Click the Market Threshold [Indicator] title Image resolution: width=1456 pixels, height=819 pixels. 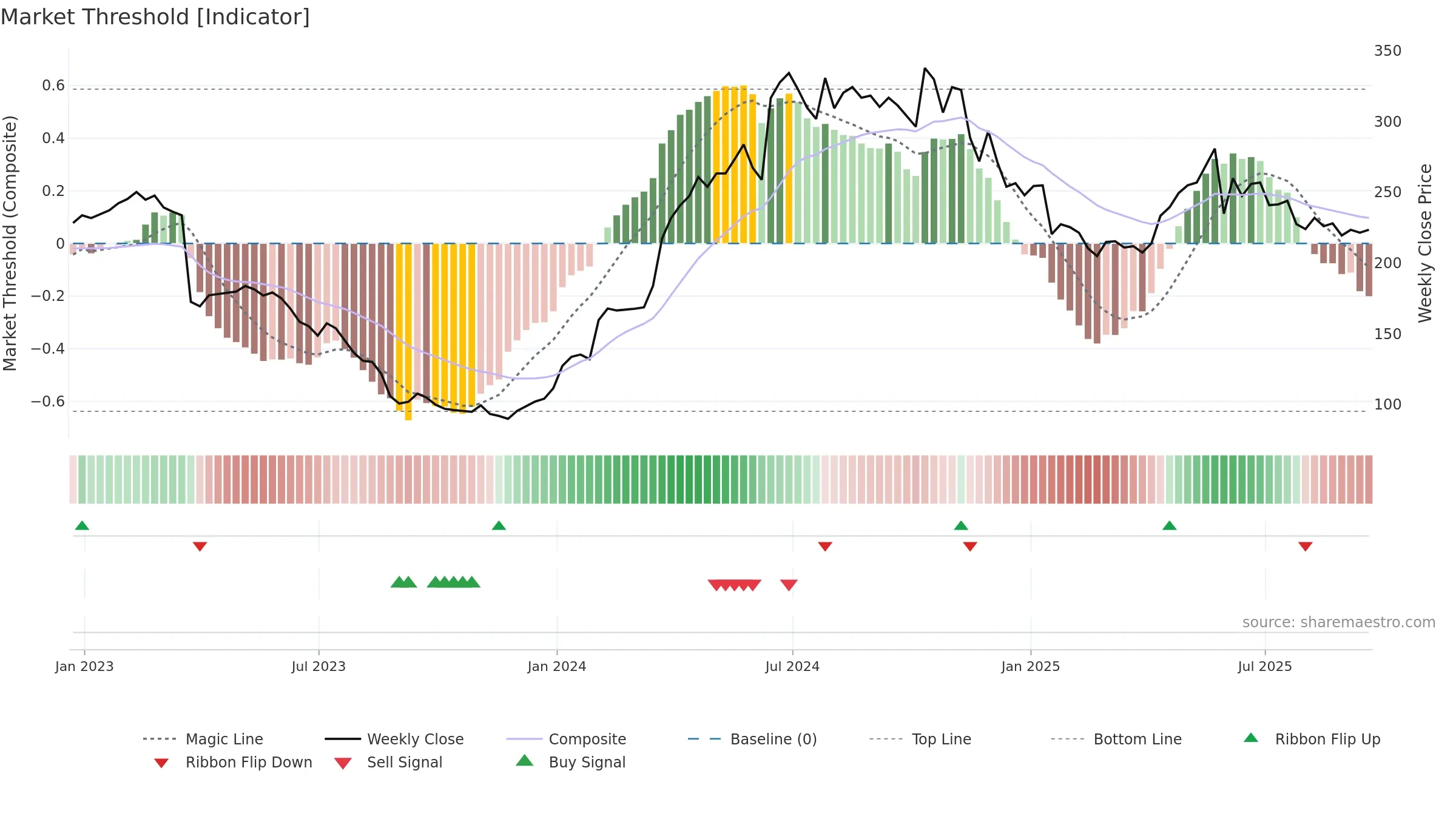tap(155, 17)
